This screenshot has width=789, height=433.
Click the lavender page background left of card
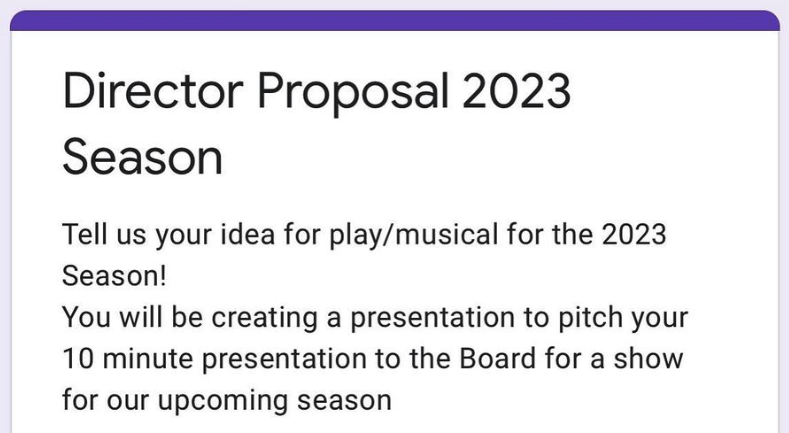click(x=5, y=226)
